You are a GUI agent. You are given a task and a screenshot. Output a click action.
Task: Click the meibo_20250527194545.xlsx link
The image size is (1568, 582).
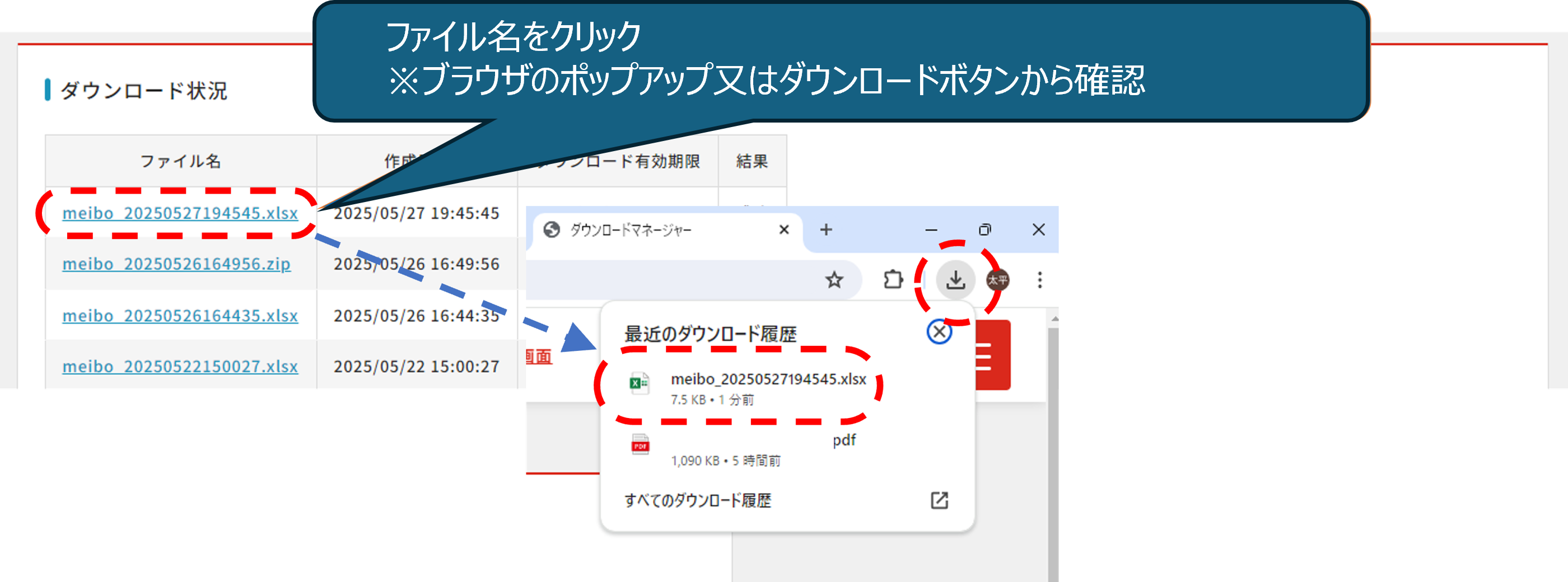[x=180, y=213]
